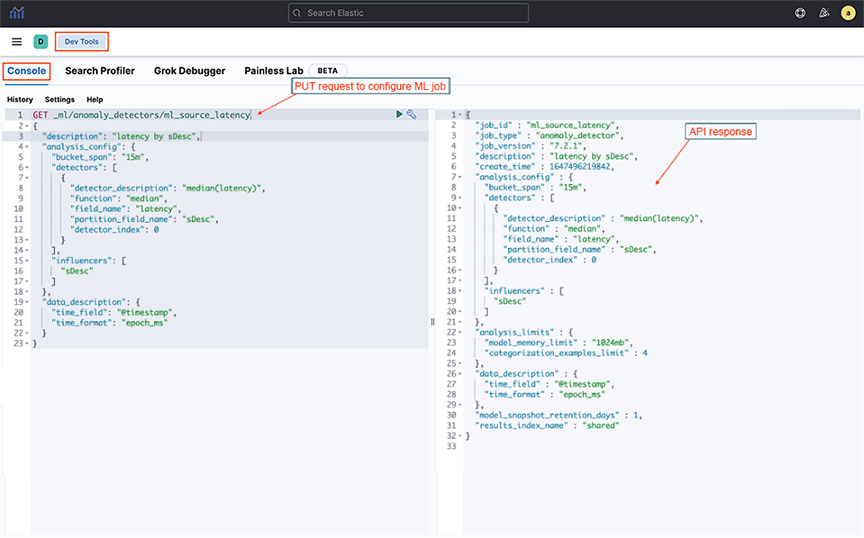Click "time_format" line in request editor

[110, 323]
